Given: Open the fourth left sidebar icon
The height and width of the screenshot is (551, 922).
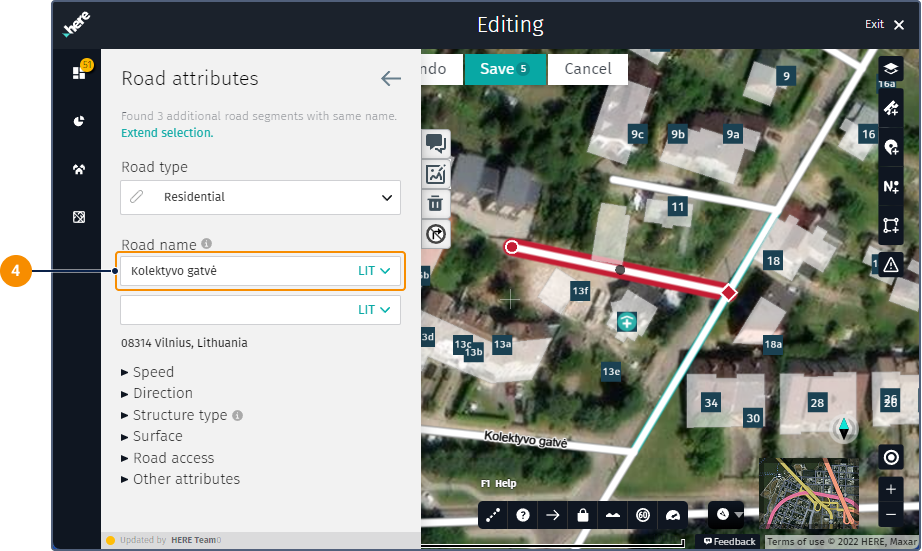Looking at the screenshot, I should click(x=79, y=217).
